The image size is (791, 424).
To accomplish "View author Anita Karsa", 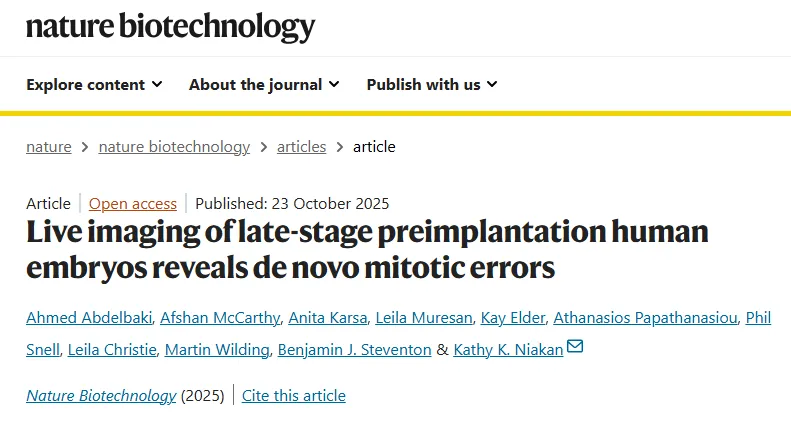I will click(x=325, y=318).
